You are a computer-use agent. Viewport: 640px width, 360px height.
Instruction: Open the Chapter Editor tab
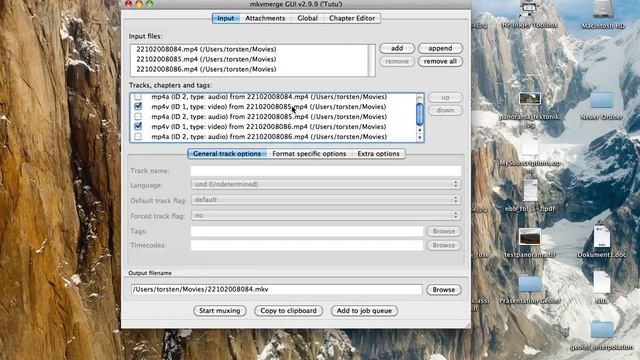click(352, 18)
